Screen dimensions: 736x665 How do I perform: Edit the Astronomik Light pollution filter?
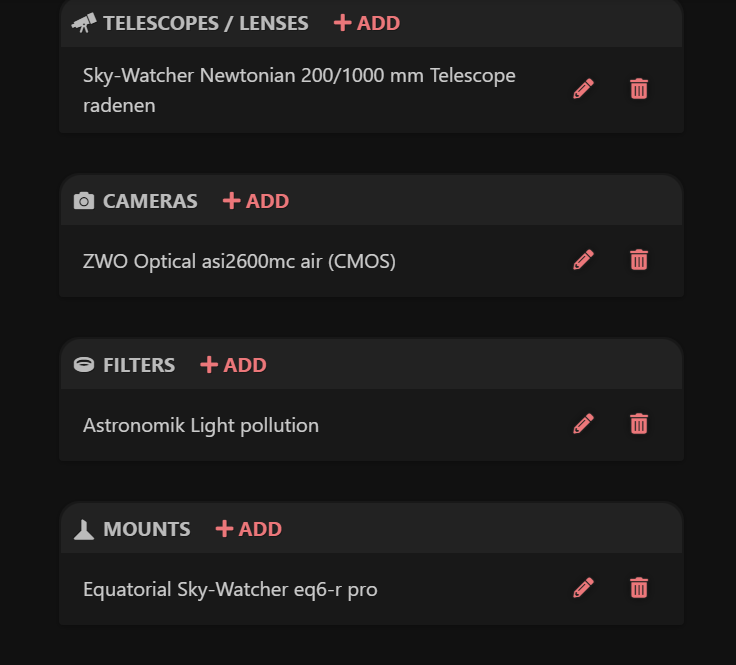[x=584, y=424]
